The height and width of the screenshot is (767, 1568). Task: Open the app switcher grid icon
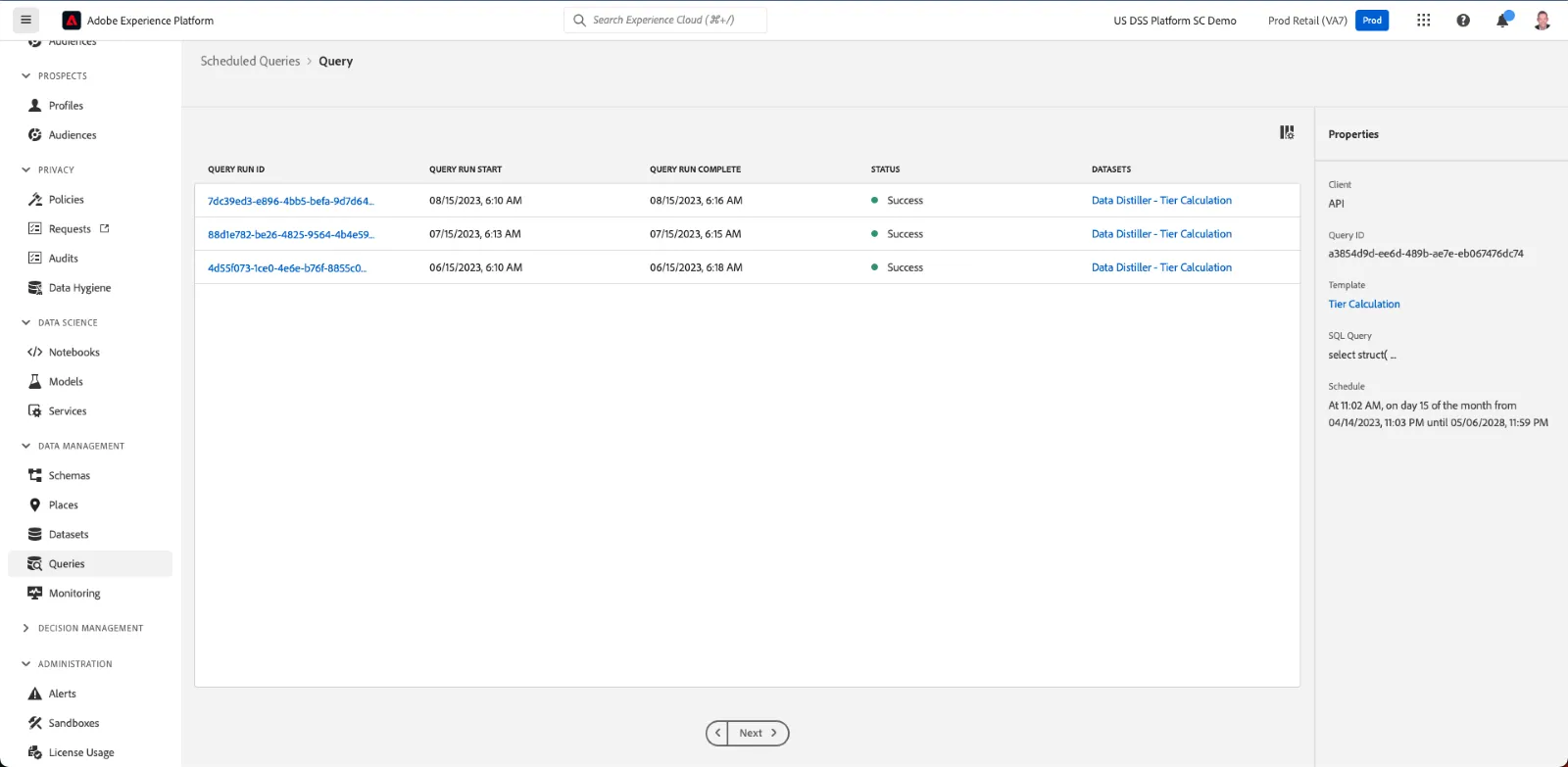point(1423,21)
